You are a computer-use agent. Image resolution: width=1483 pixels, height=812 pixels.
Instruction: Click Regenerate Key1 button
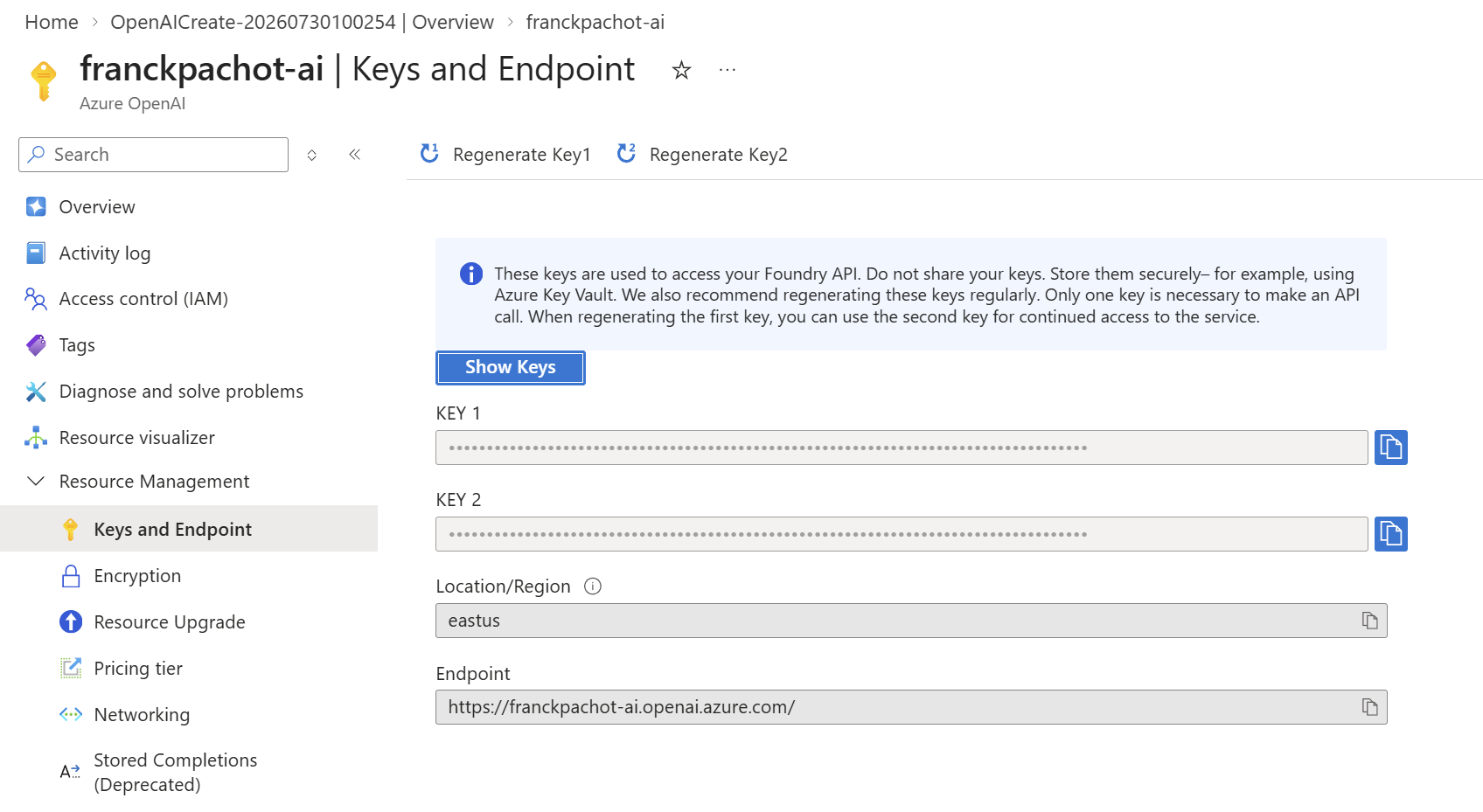[x=505, y=155]
